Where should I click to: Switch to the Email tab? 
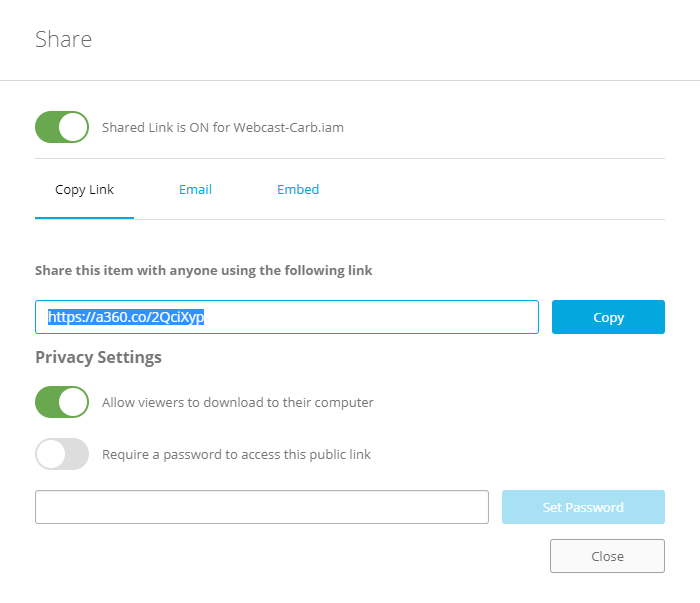click(x=195, y=190)
